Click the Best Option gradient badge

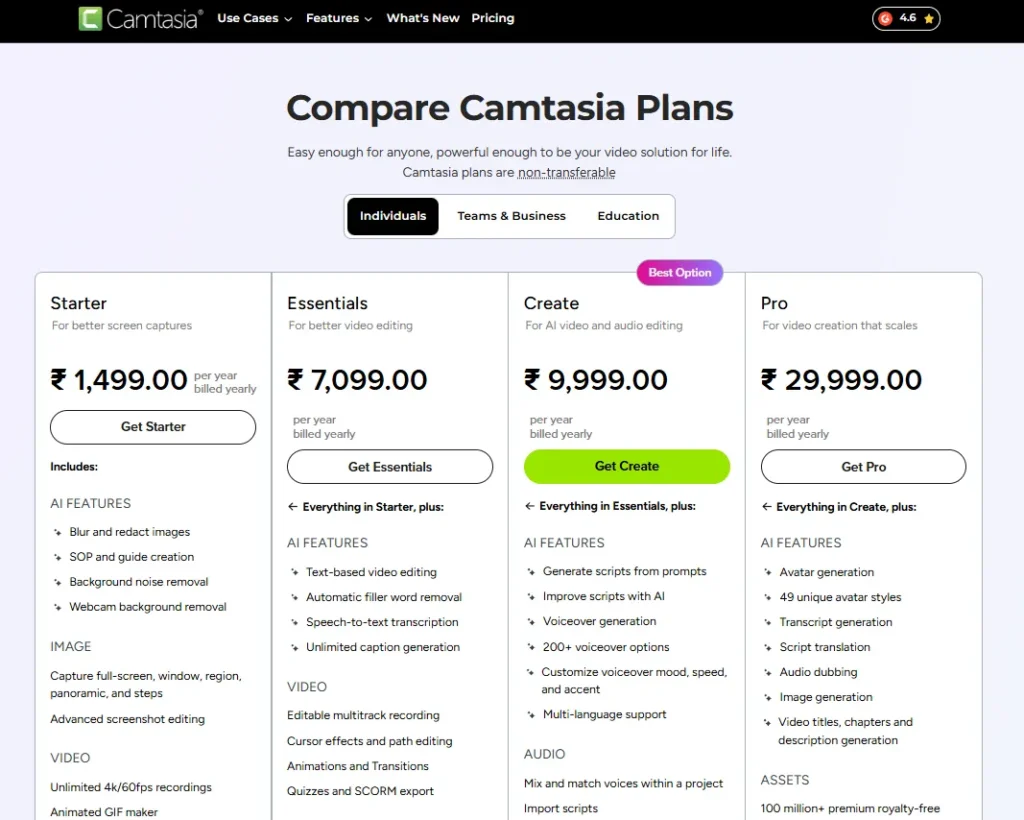[x=680, y=273]
